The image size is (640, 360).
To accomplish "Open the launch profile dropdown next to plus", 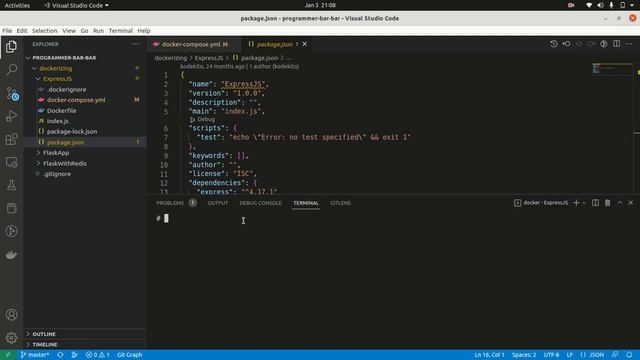I will point(584,203).
